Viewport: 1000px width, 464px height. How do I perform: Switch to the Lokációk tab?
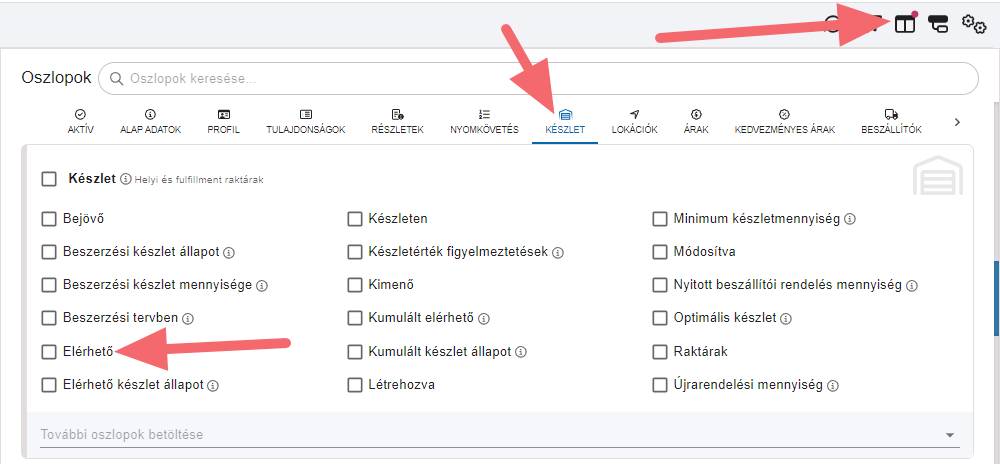click(x=634, y=121)
